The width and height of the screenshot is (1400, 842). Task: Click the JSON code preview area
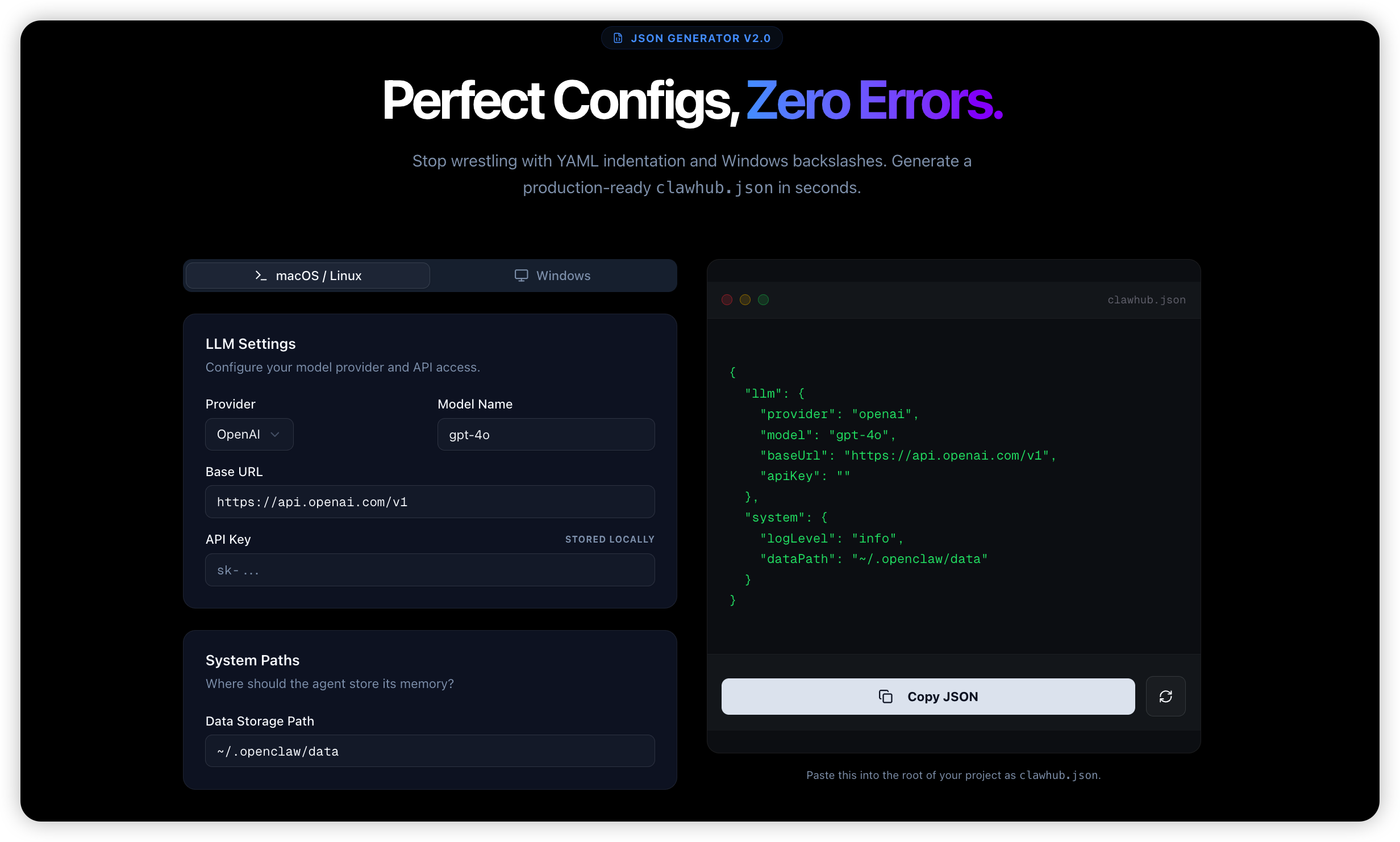point(953,486)
